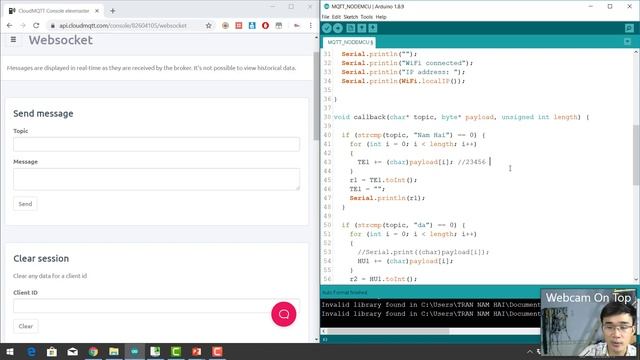Open the CloudMQTT hamburger sidebar menu
This screenshot has width=640, height=360.
[x=13, y=40]
